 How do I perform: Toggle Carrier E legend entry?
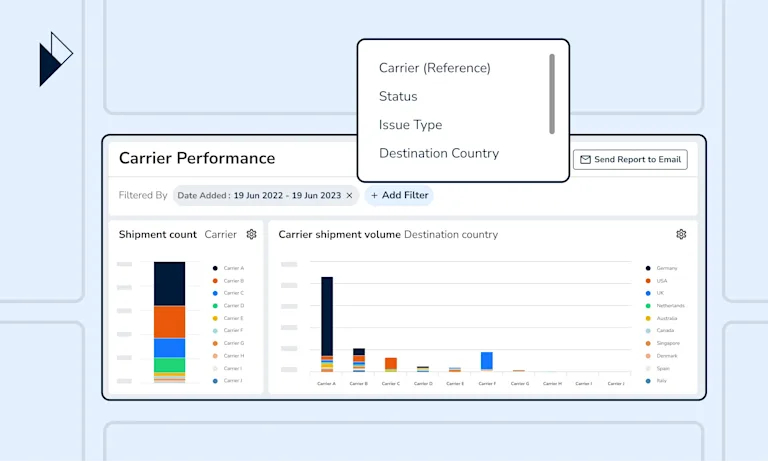tap(228, 318)
